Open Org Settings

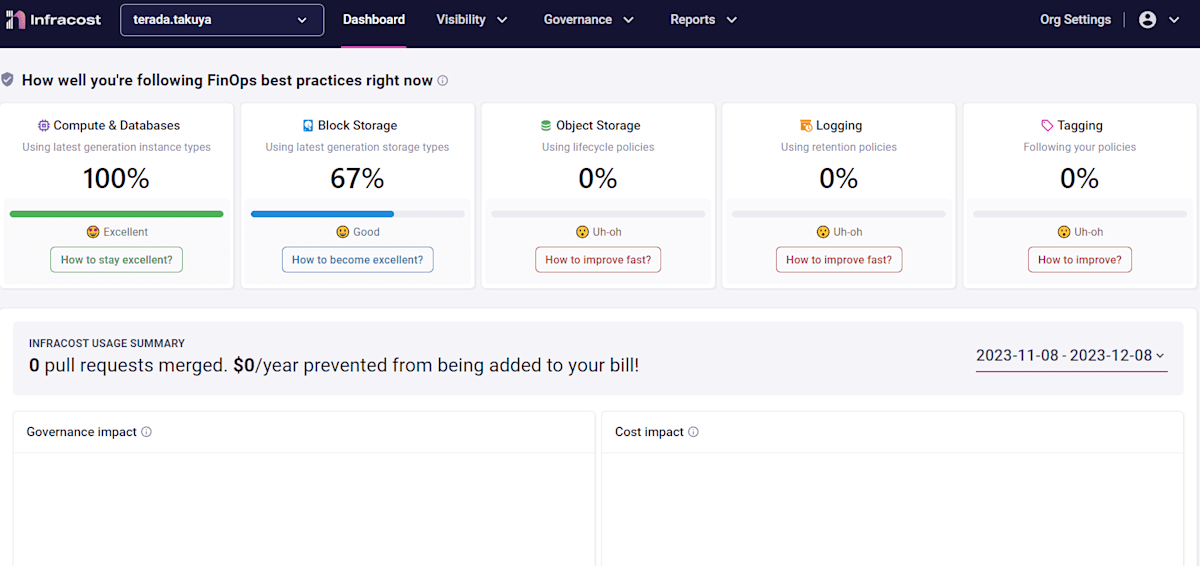click(x=1075, y=20)
